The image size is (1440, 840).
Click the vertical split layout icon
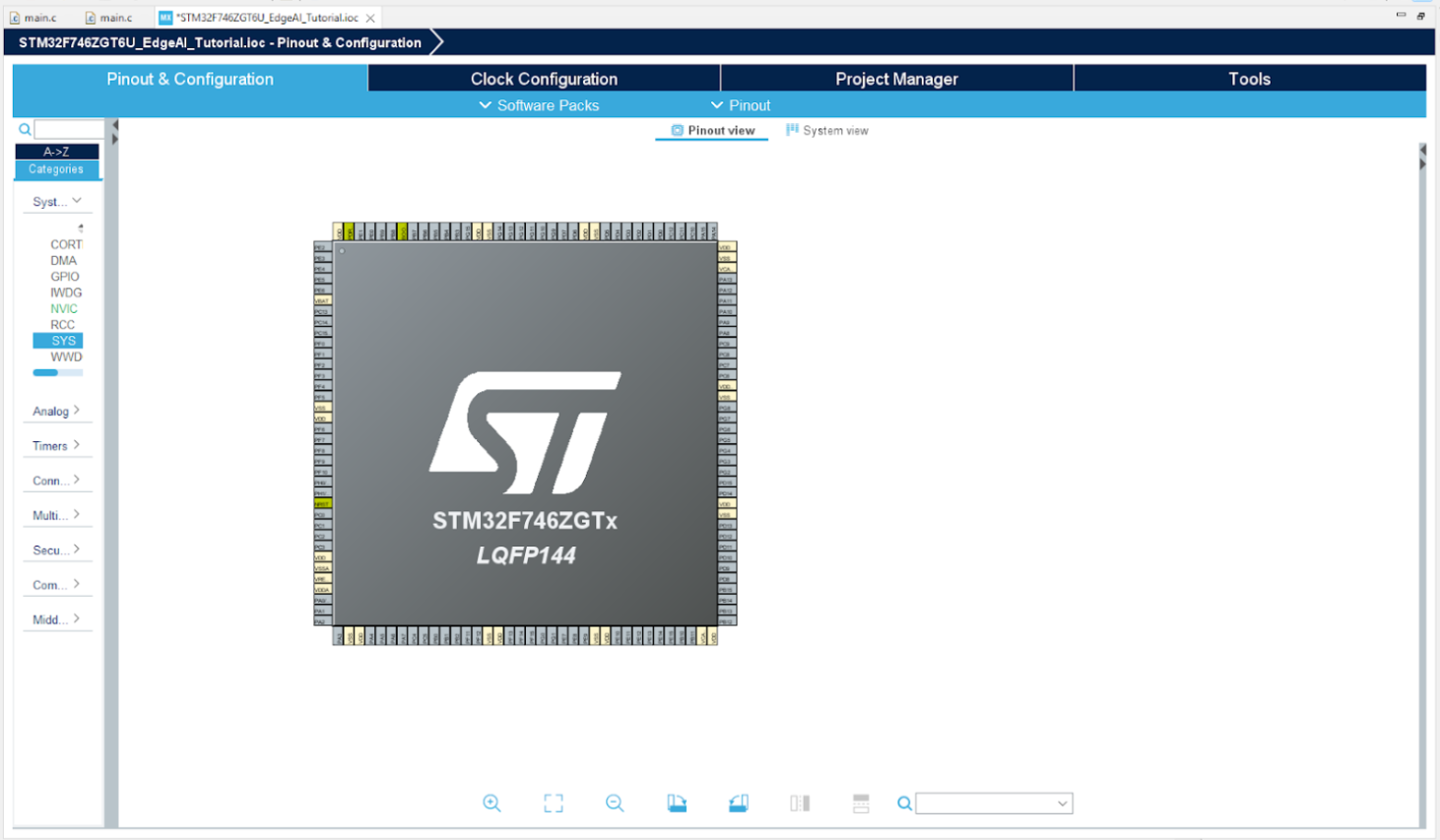coord(800,804)
